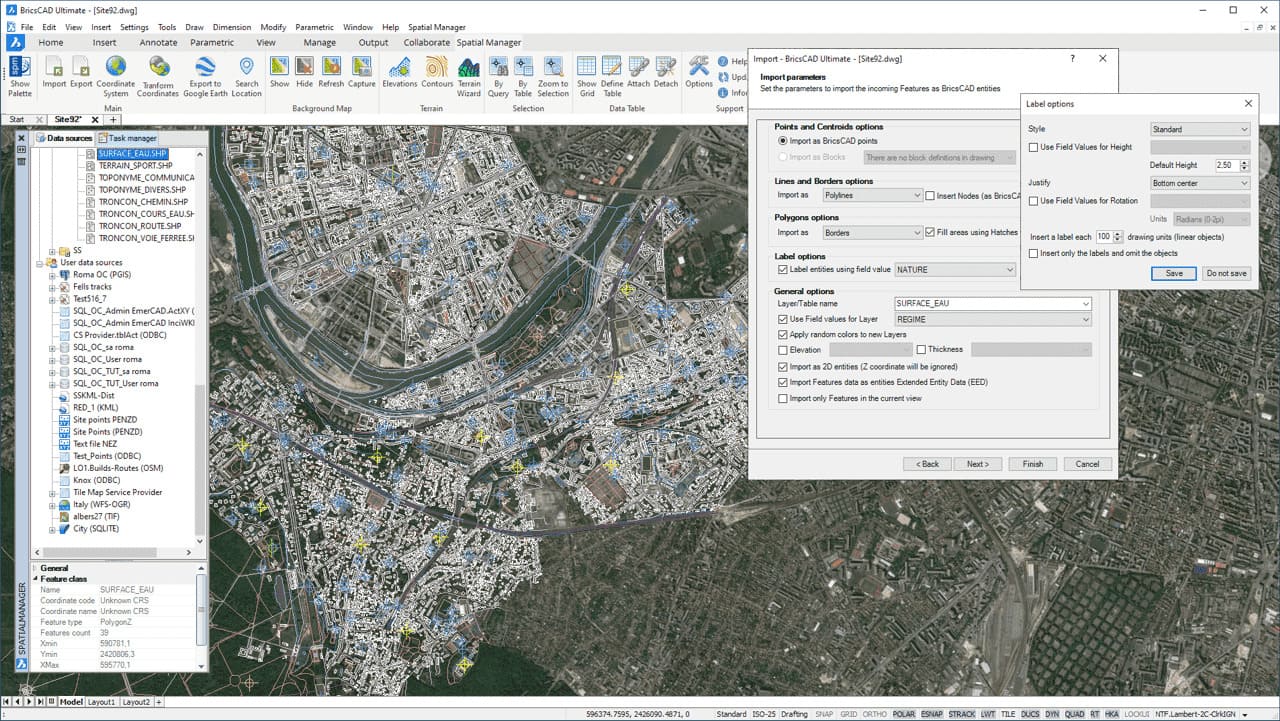Open the Borders import dropdown
The width and height of the screenshot is (1280, 721).
click(871, 232)
